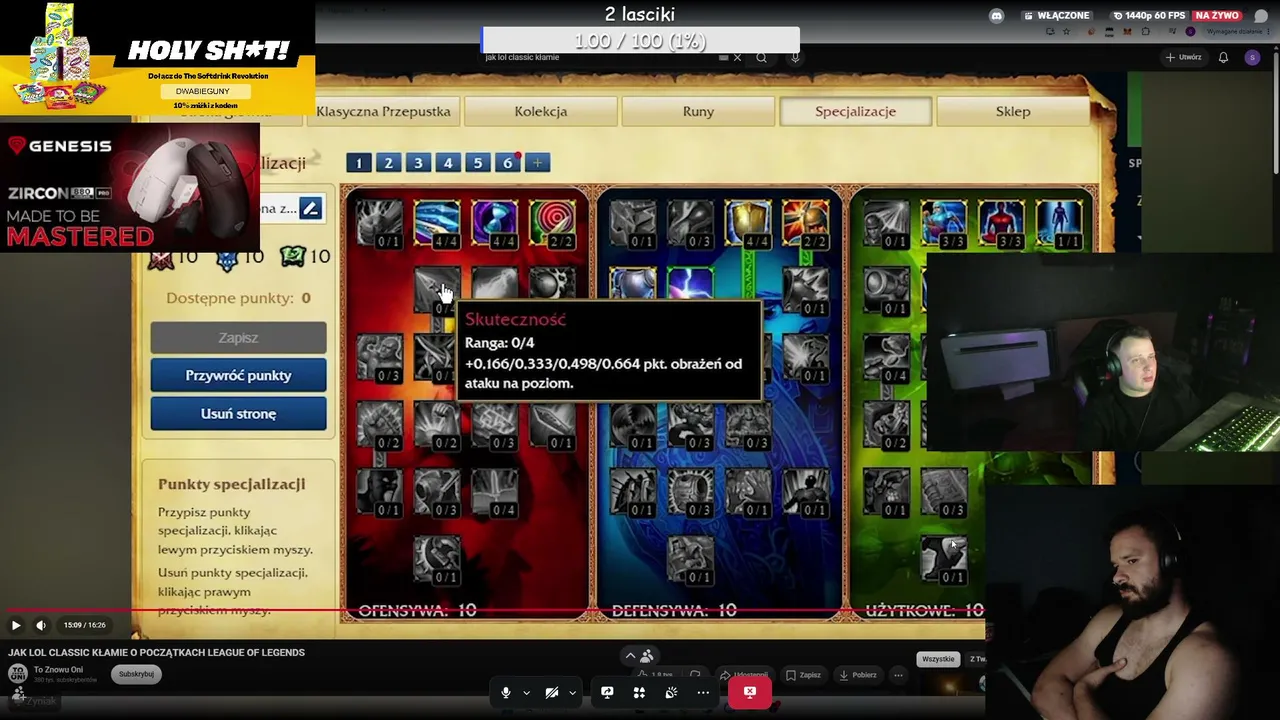The height and width of the screenshot is (720, 1280).
Task: Select mastery page 1
Action: click(x=359, y=163)
